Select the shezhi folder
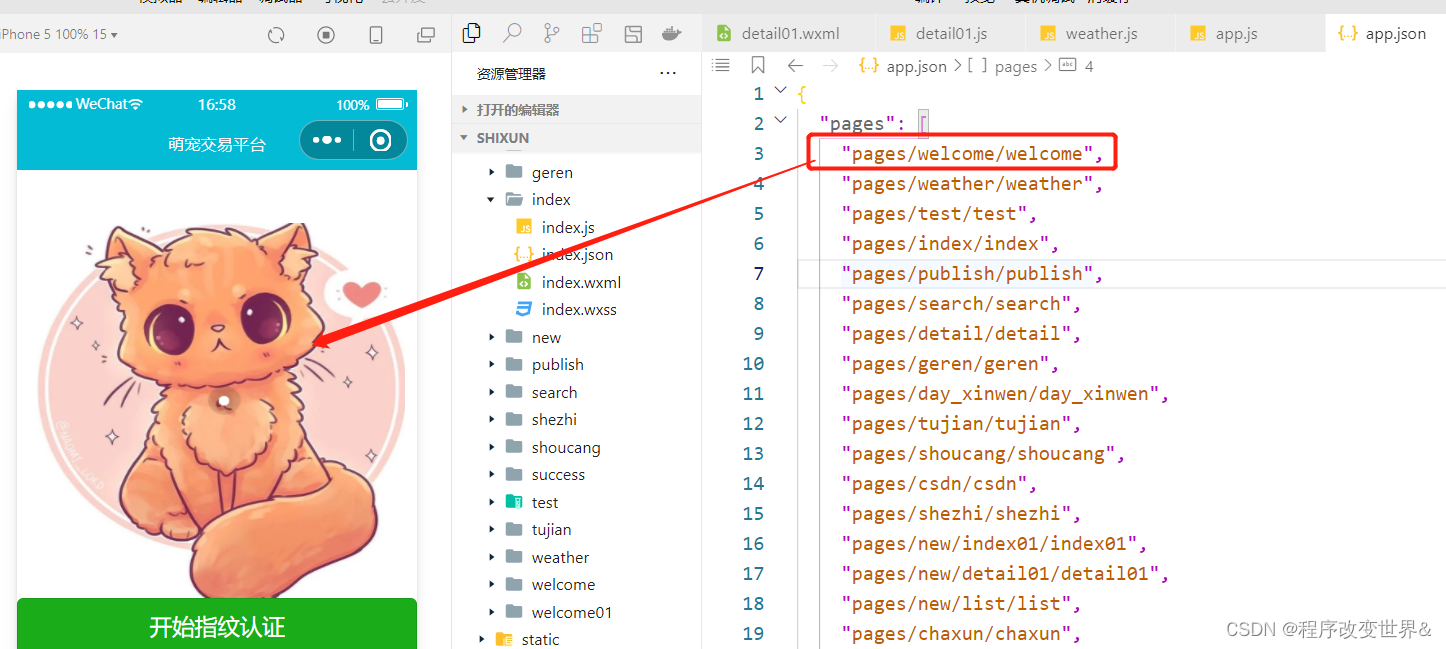The height and width of the screenshot is (649, 1446). 554,420
